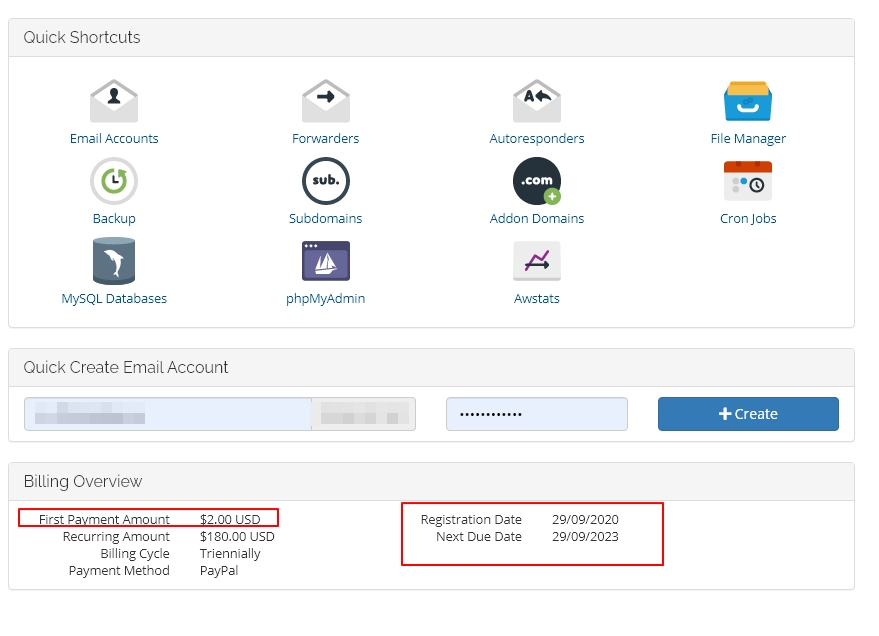Open the Subdomains 'sub.' icon
879x636 pixels.
coord(326,182)
